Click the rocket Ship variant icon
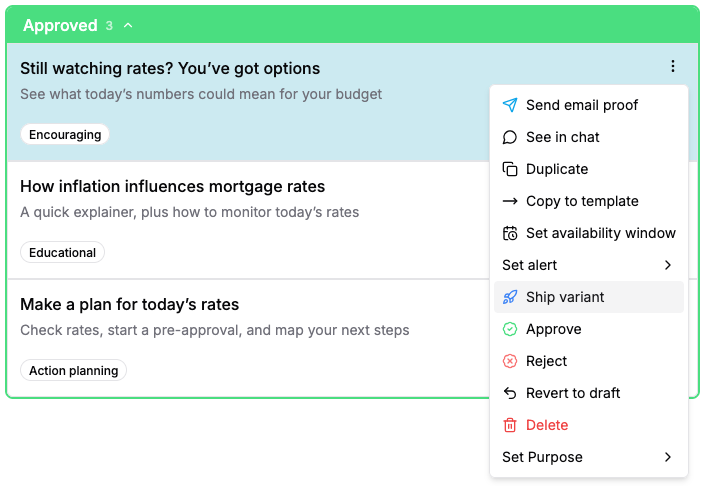This screenshot has width=706, height=486. click(x=510, y=297)
